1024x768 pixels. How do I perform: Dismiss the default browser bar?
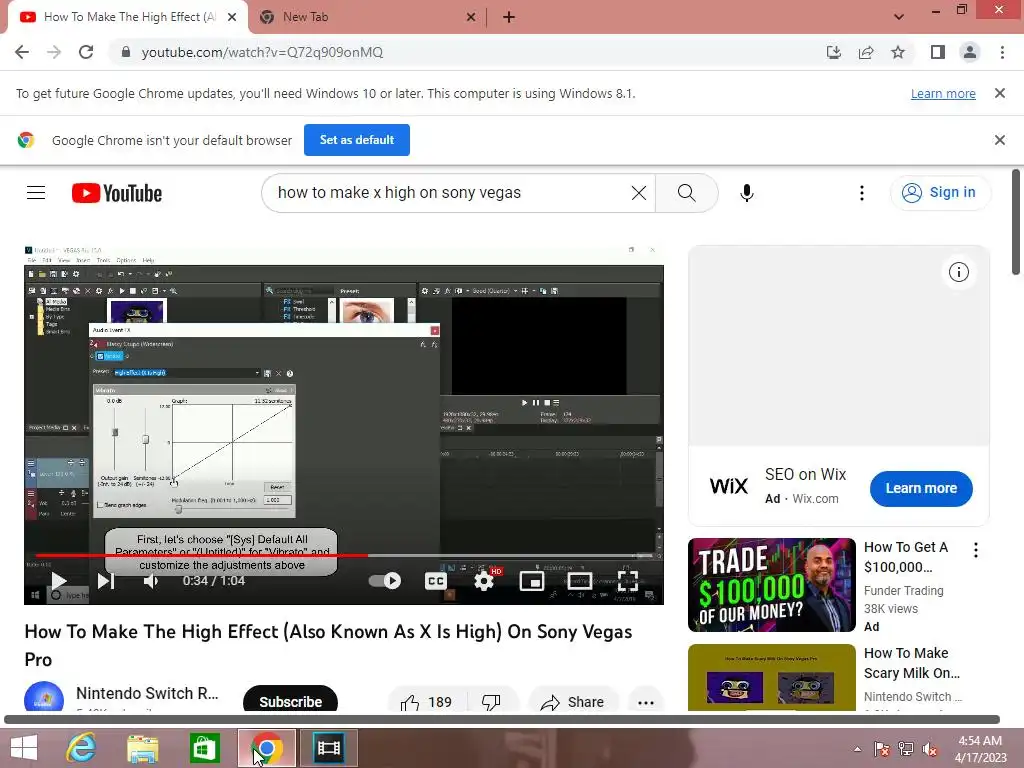pos(999,140)
